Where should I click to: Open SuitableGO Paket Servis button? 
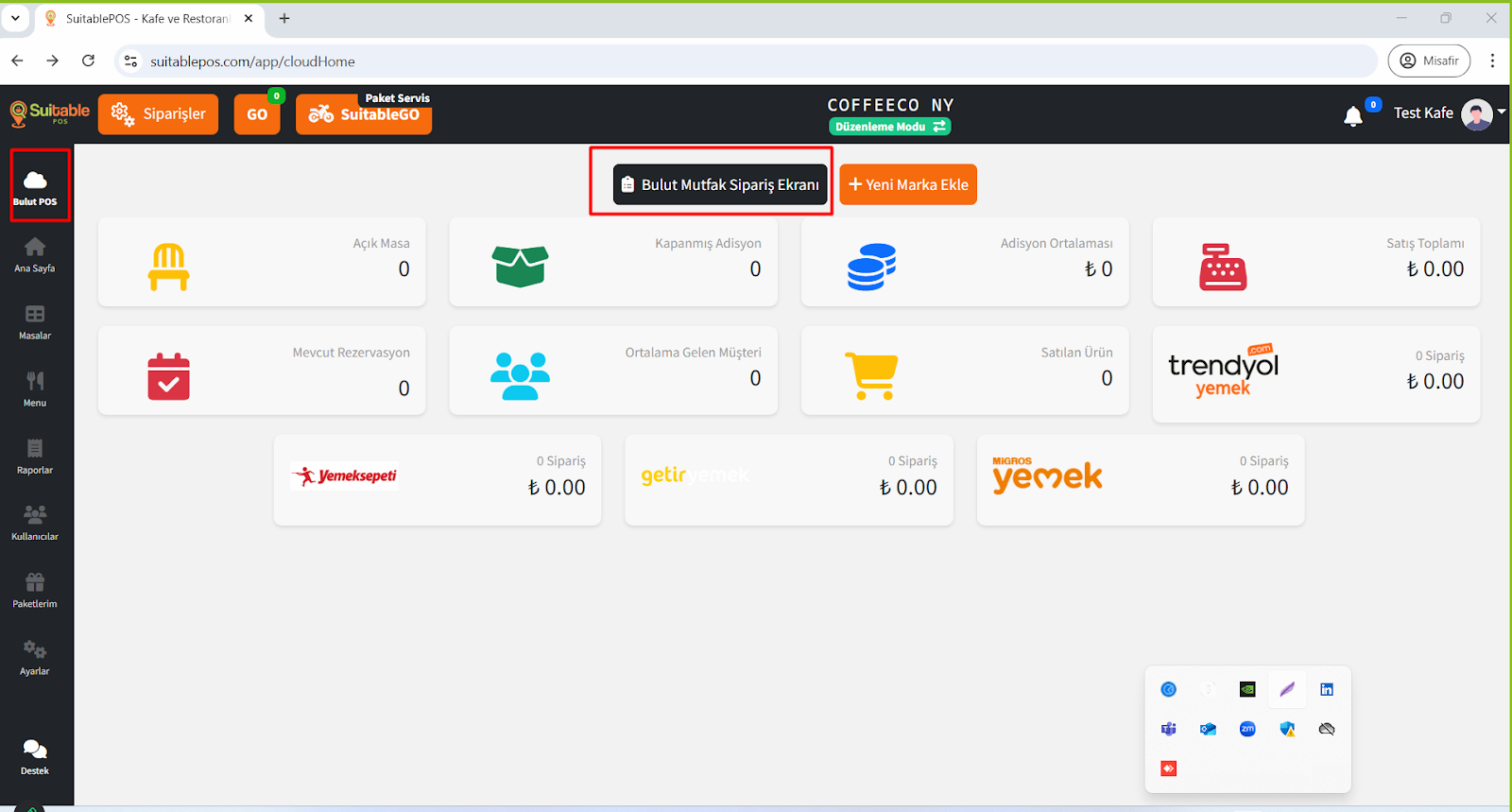364,114
